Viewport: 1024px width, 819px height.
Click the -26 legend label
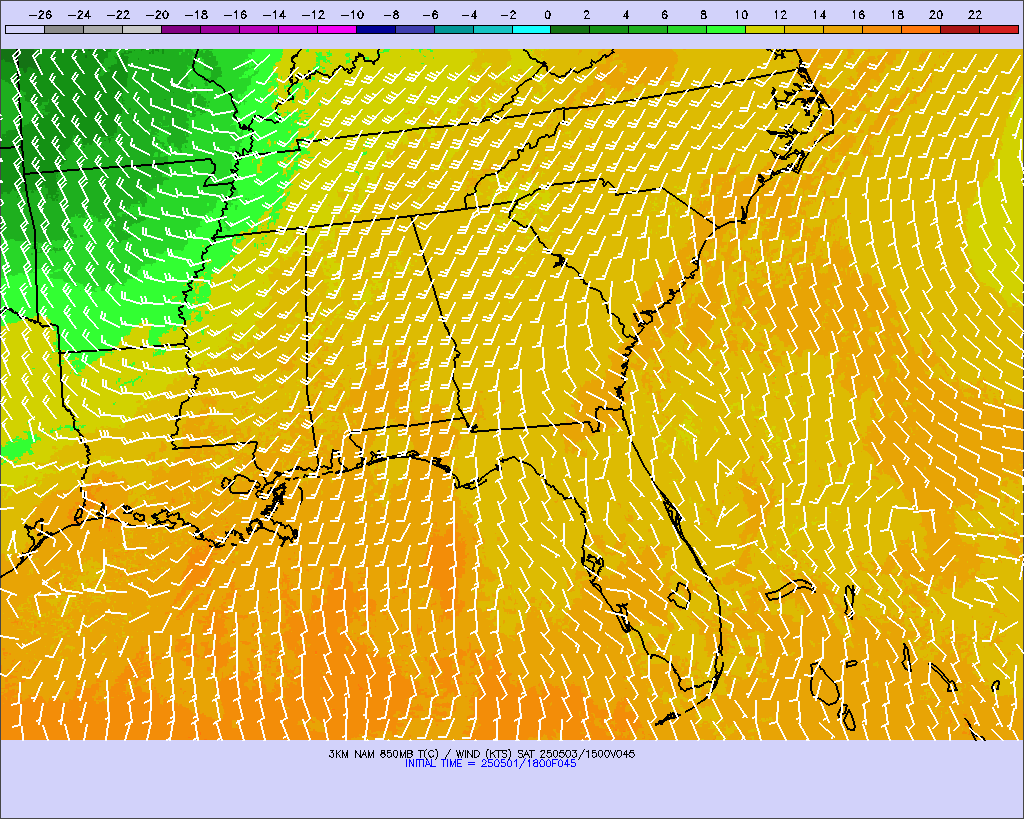pos(40,15)
